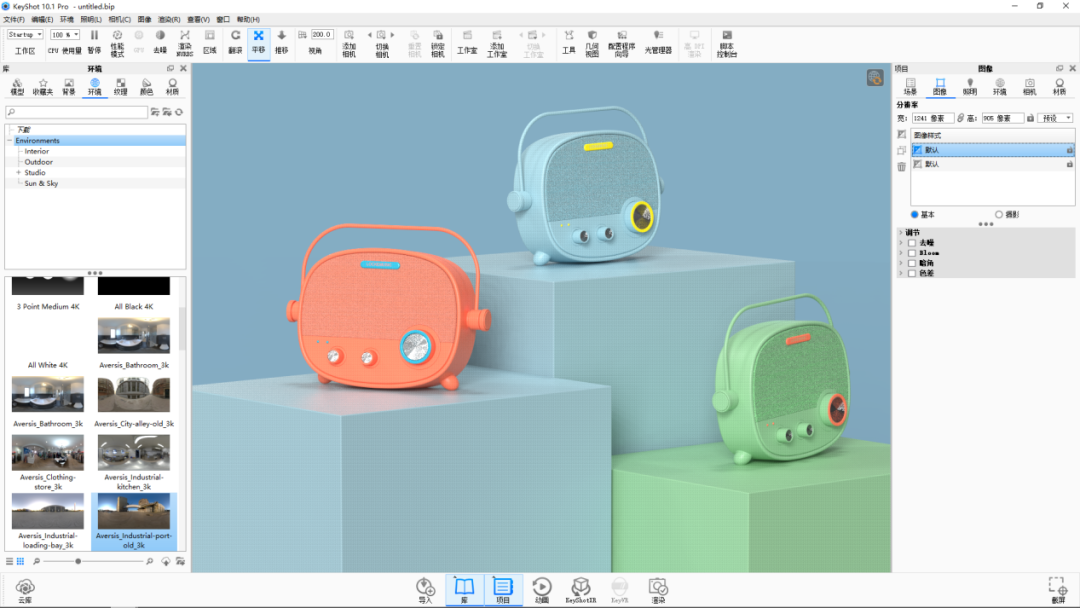Click the Pause render icon
Image resolution: width=1080 pixels, height=608 pixels.
pos(94,41)
